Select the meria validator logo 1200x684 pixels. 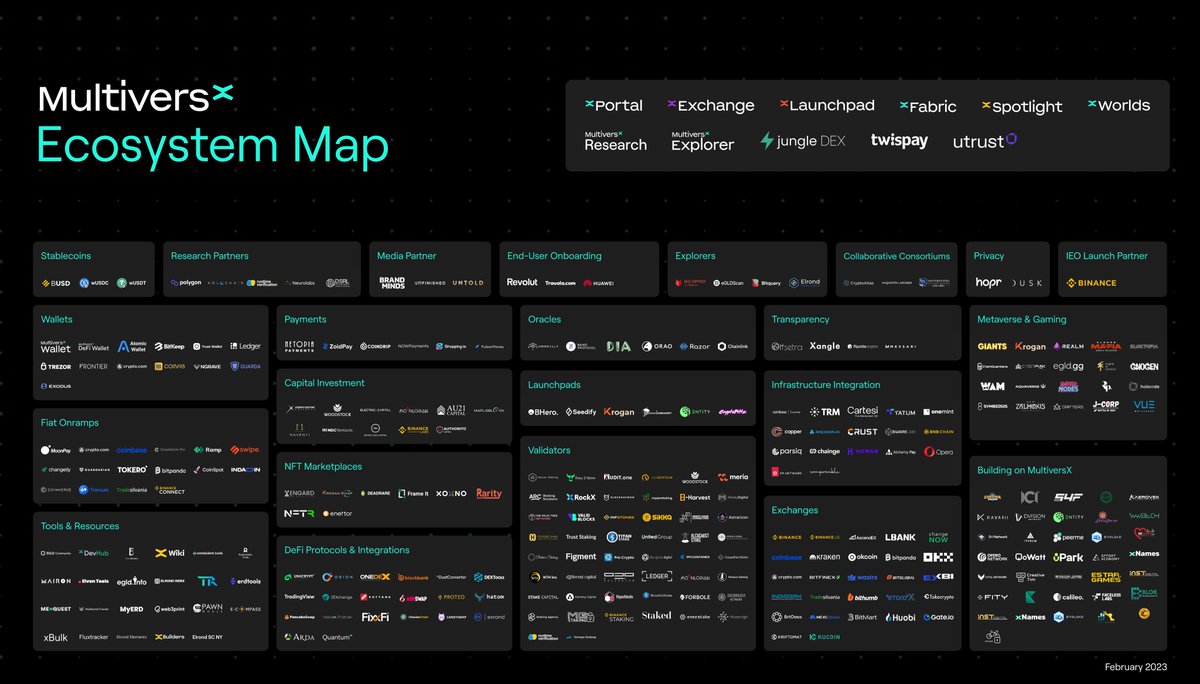(733, 477)
